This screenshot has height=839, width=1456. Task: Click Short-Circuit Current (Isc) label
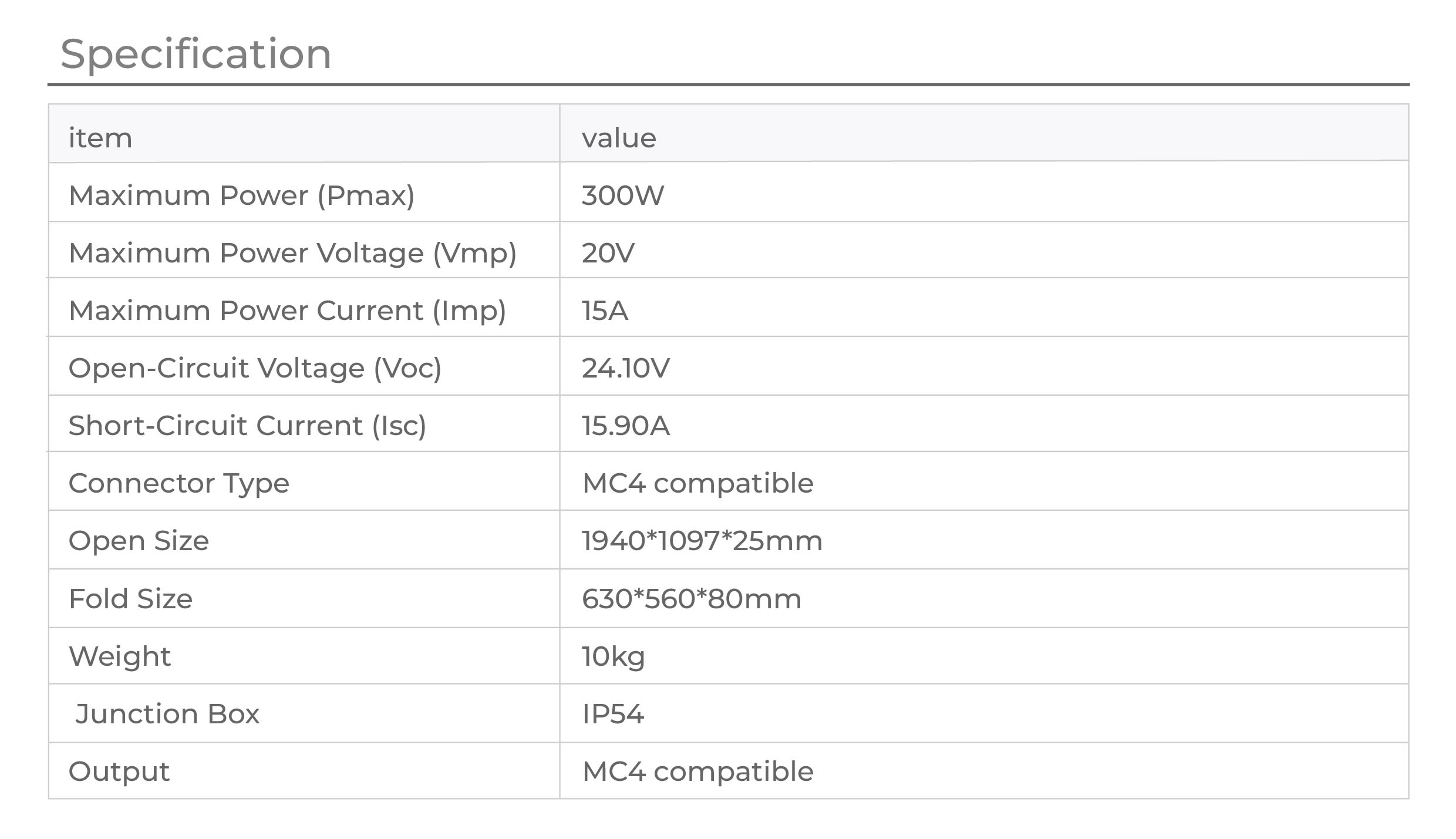click(x=247, y=426)
